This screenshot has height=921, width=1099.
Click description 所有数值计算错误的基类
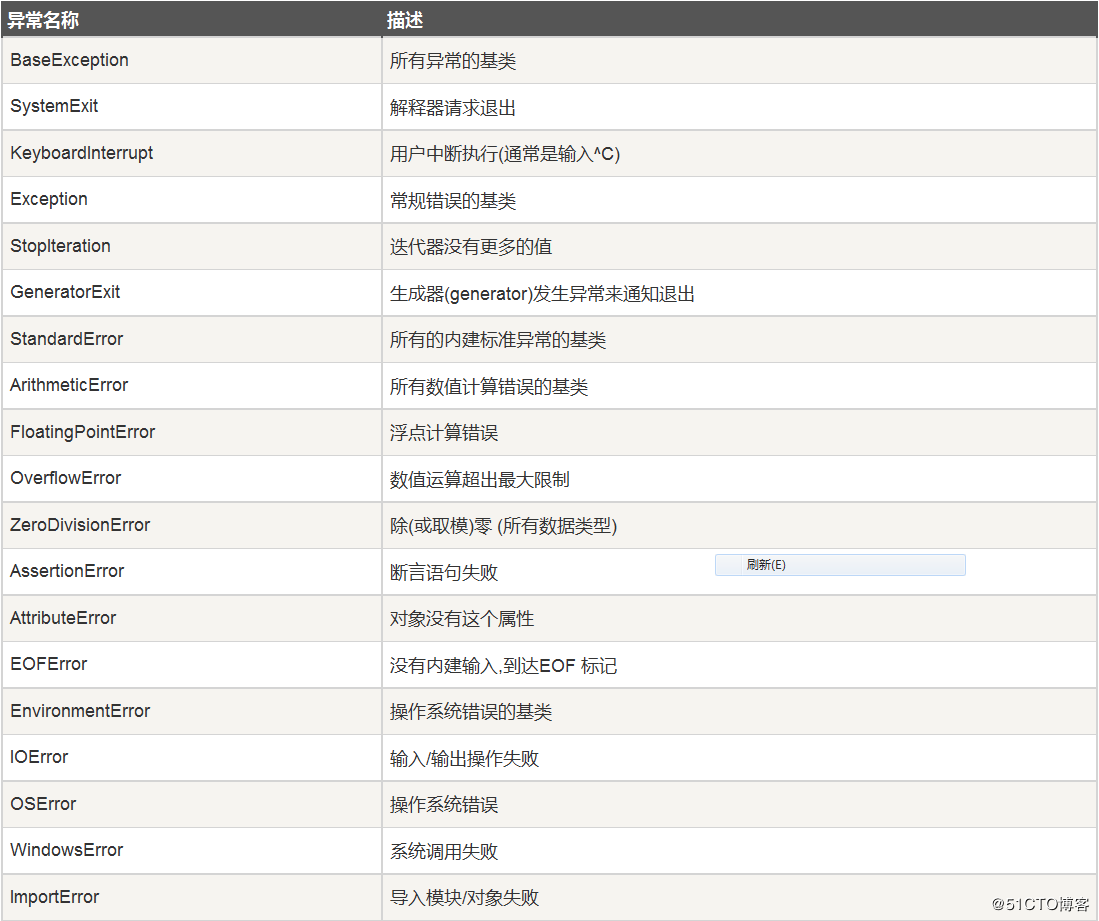point(489,386)
